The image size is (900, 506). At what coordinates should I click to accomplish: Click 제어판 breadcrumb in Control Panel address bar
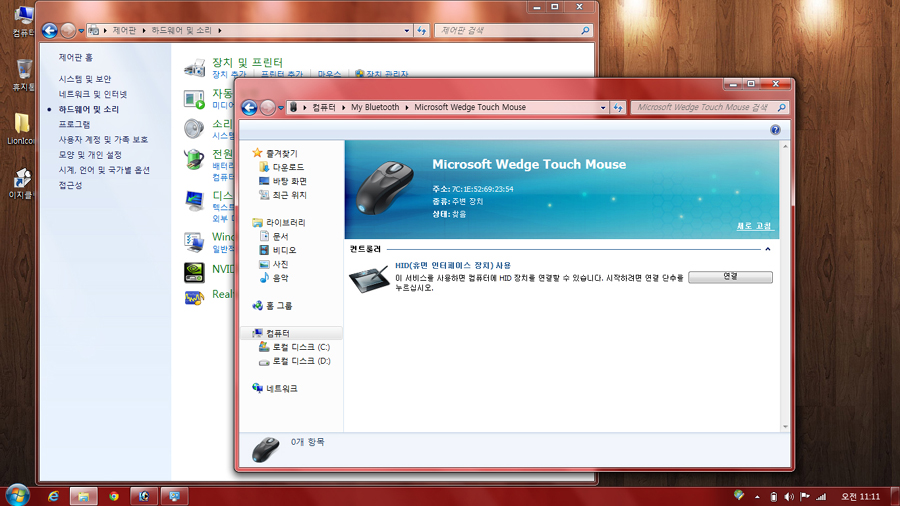click(124, 30)
